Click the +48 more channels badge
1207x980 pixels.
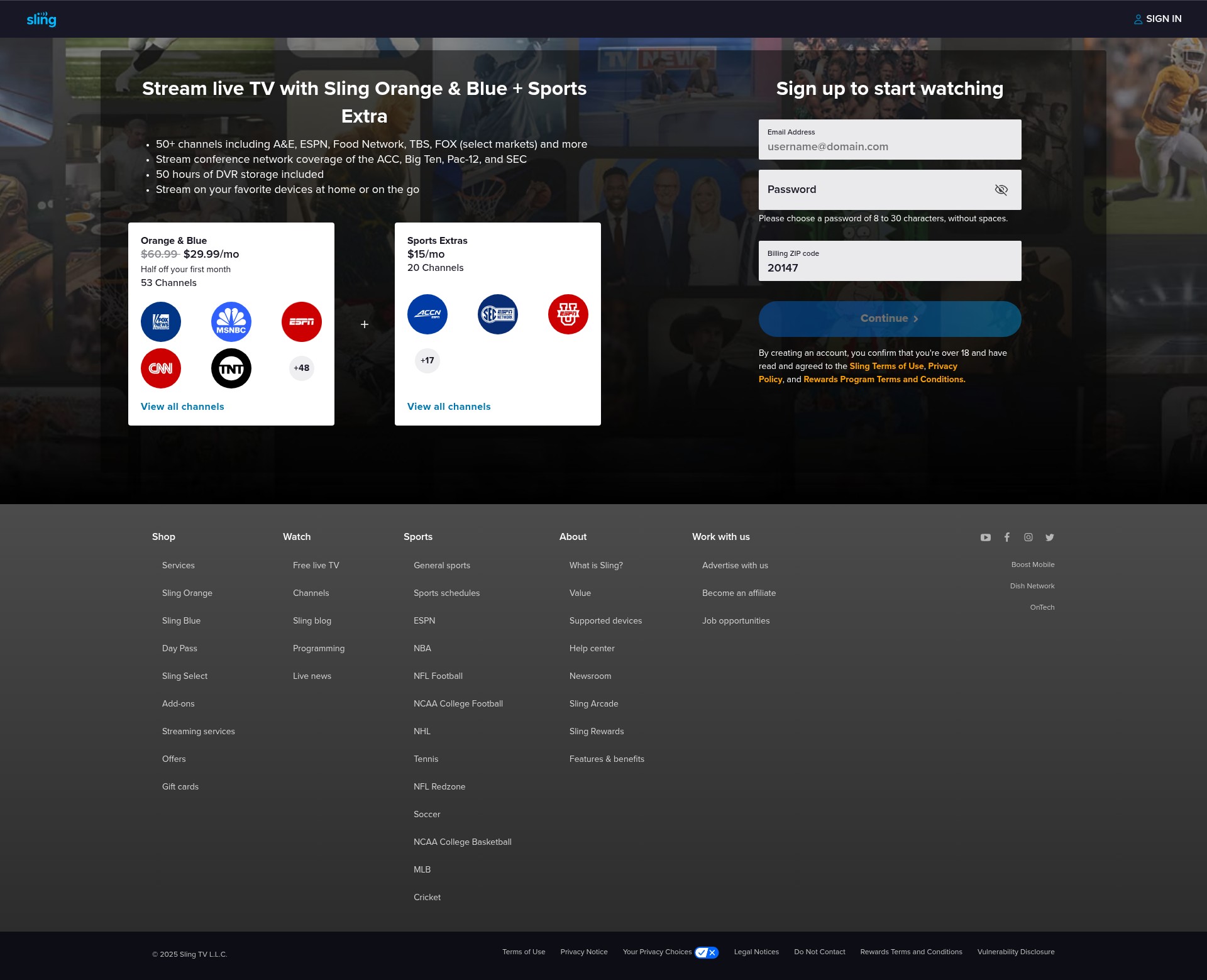point(302,368)
